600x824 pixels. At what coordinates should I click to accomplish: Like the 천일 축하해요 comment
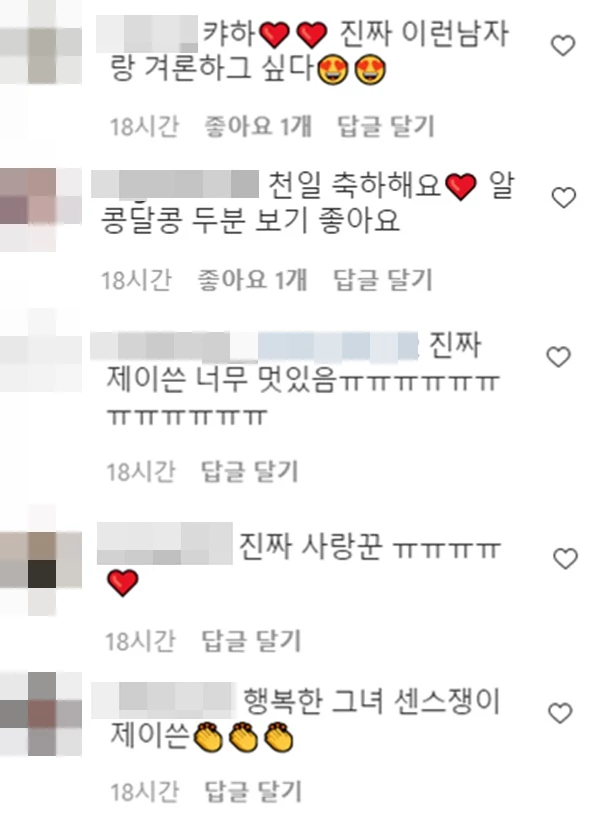[564, 197]
